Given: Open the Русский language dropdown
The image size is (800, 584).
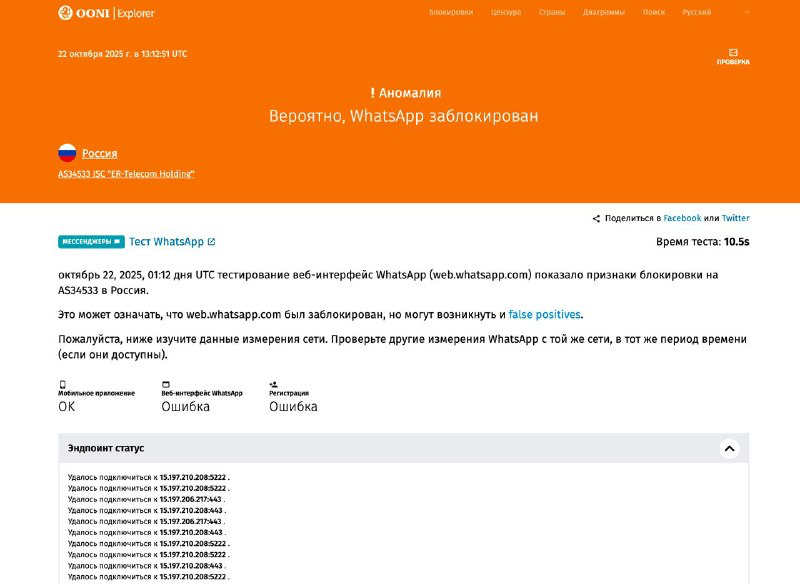Looking at the screenshot, I should point(716,12).
